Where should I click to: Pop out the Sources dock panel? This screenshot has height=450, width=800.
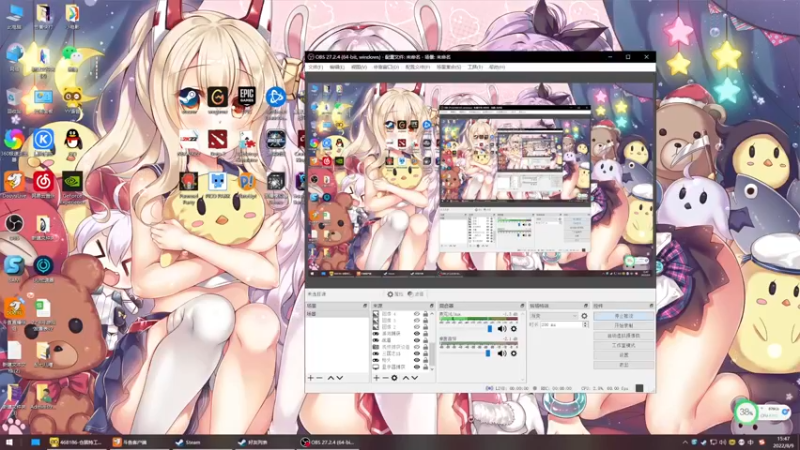[431, 306]
